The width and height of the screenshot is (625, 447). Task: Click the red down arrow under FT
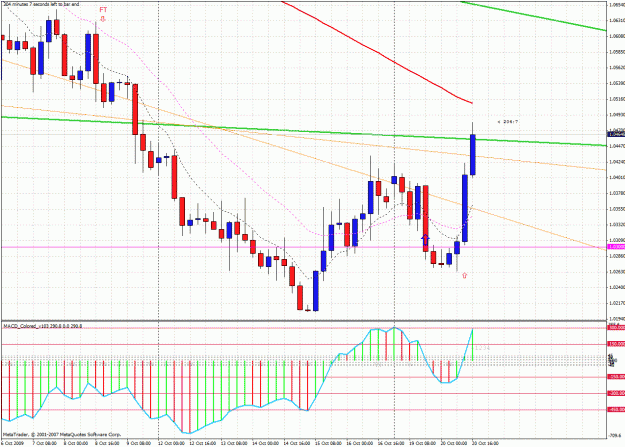click(103, 19)
